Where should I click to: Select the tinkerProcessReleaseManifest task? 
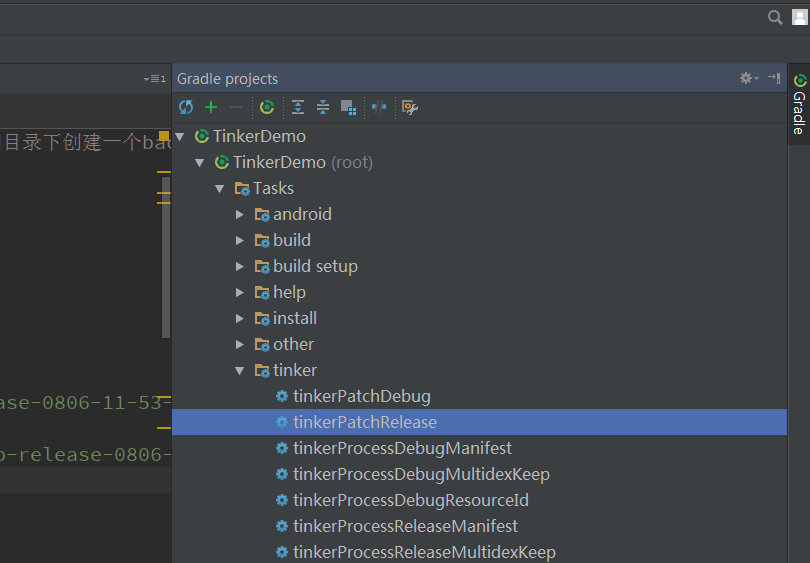click(405, 526)
